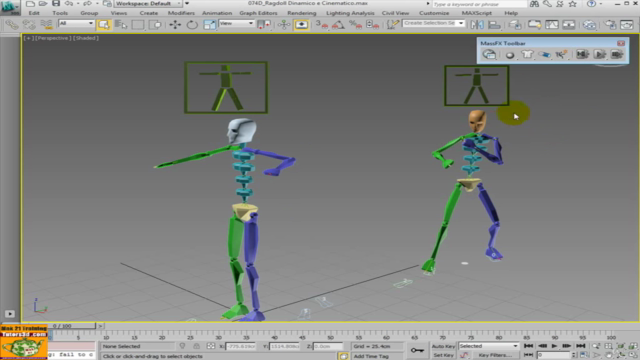Click Bind to Space Warp tool
Viewport: 640px width, 360px height.
46,24
